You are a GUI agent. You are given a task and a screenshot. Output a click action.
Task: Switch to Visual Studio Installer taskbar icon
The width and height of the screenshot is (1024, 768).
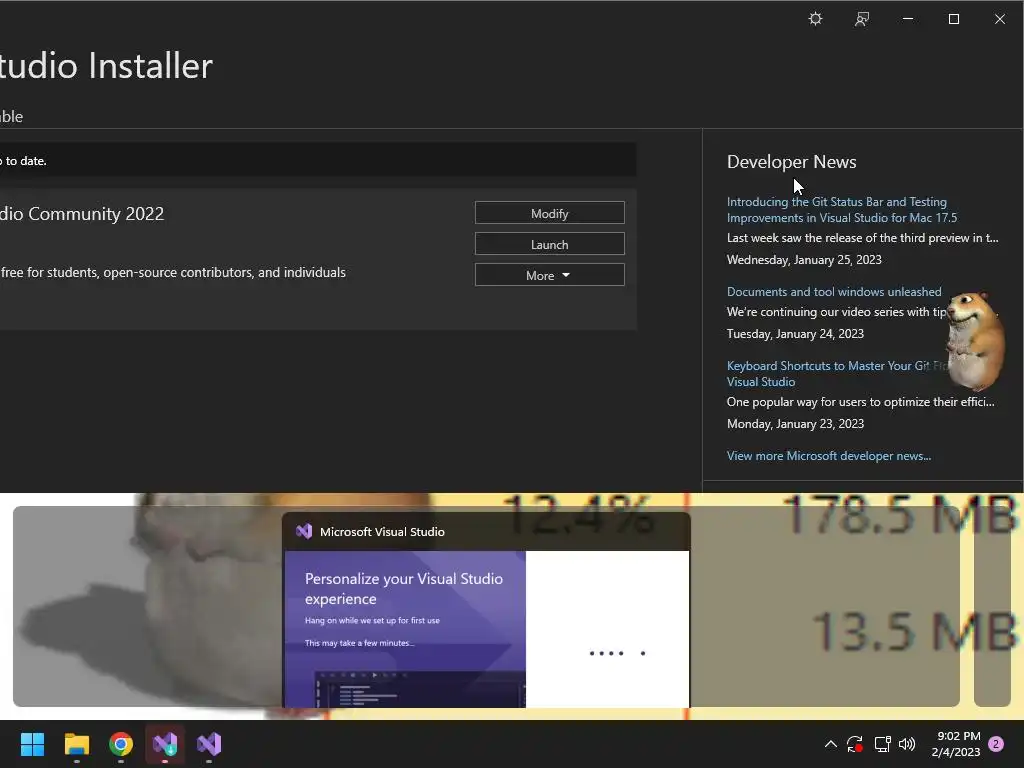(165, 744)
